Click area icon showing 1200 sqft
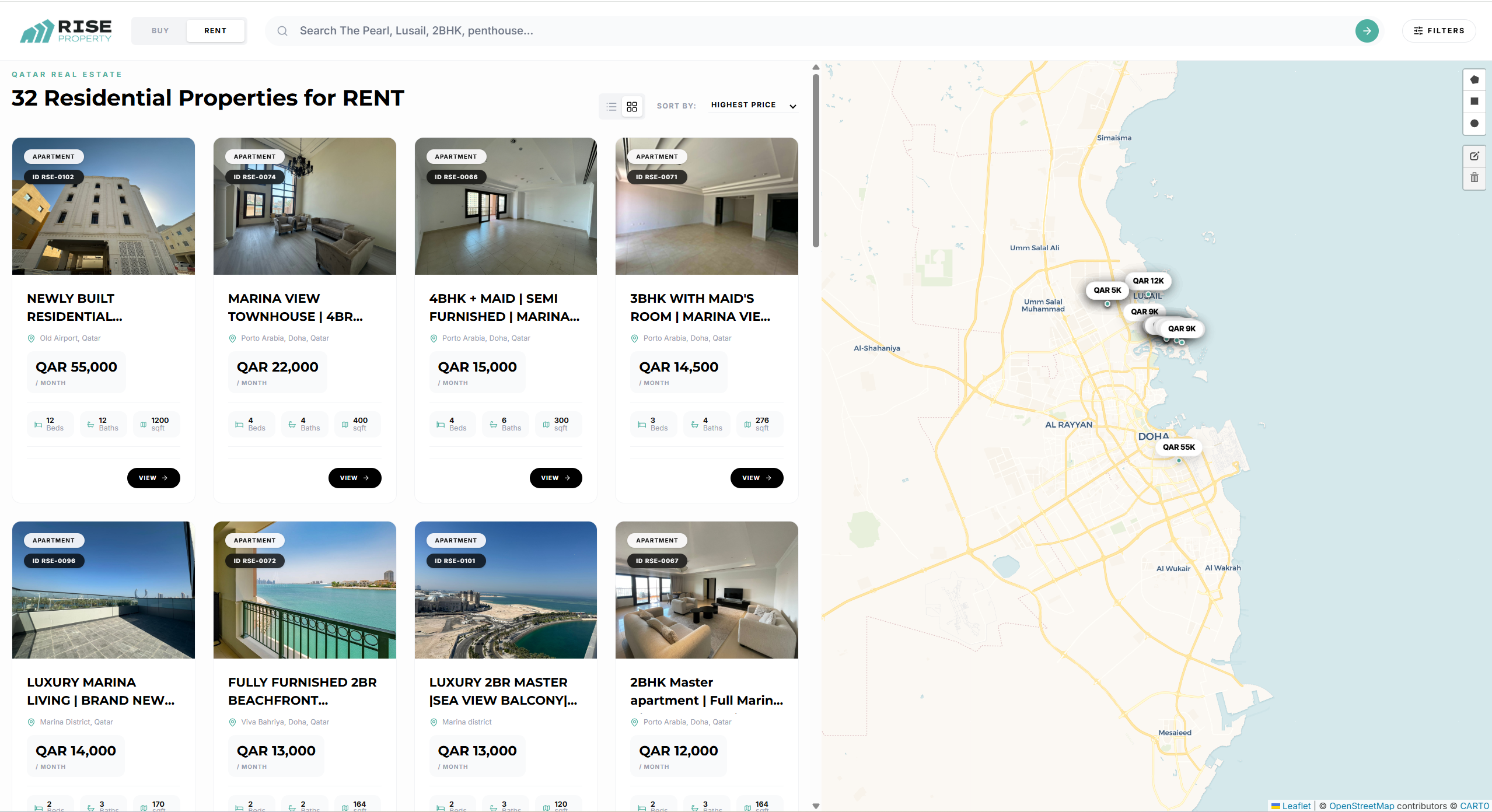This screenshot has height=812, width=1492. pos(144,425)
